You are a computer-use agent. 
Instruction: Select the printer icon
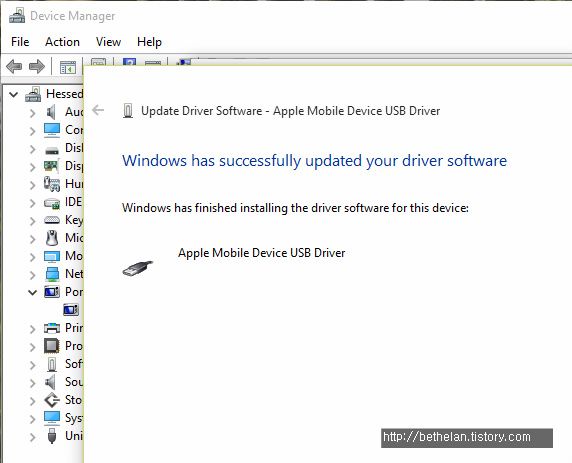tap(52, 328)
